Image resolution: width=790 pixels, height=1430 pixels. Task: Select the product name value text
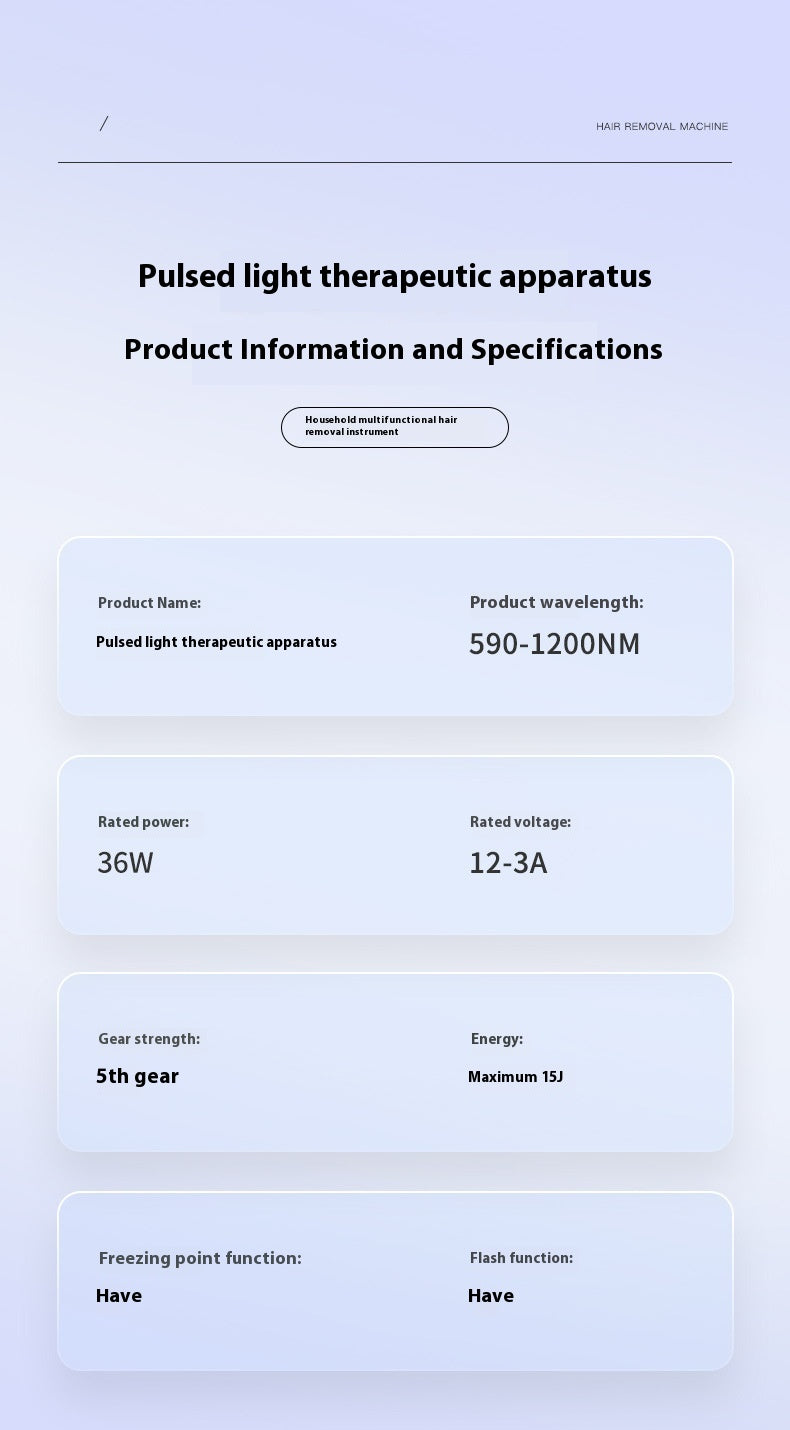click(x=216, y=642)
